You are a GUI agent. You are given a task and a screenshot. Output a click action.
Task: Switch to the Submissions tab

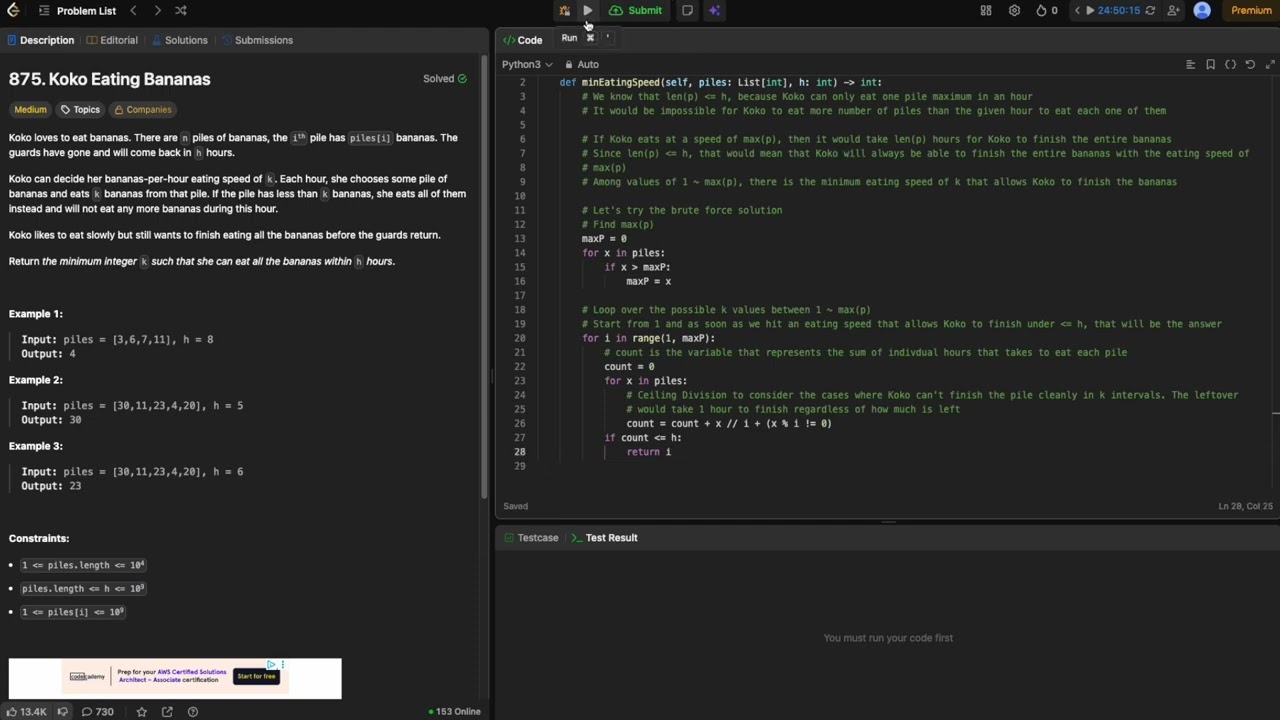point(257,40)
